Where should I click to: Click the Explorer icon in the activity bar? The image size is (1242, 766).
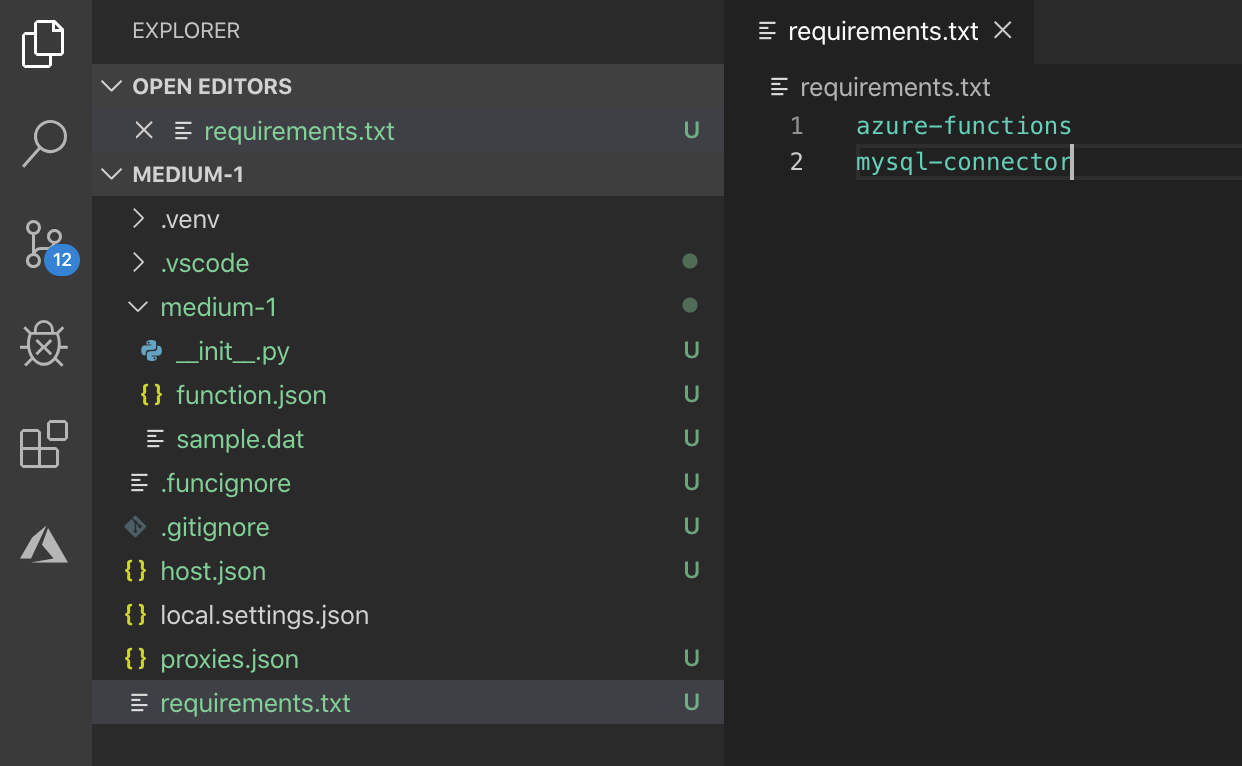pos(43,43)
